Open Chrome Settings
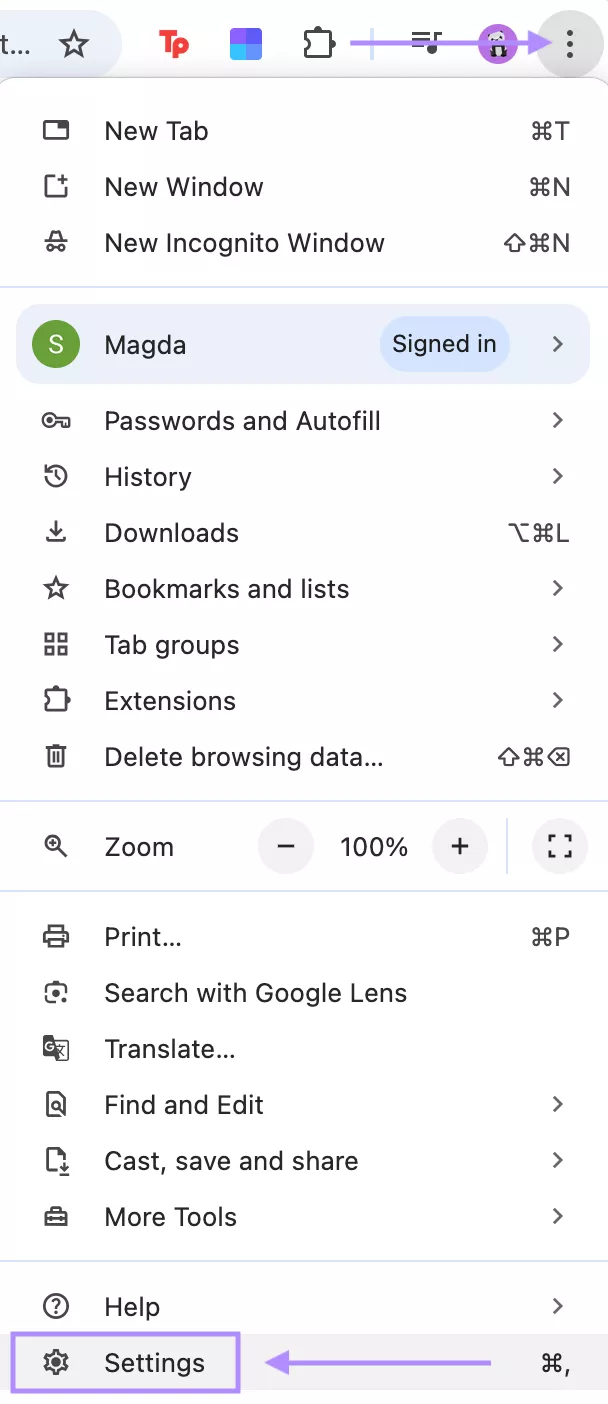Image resolution: width=608 pixels, height=1404 pixels. pos(154,1363)
